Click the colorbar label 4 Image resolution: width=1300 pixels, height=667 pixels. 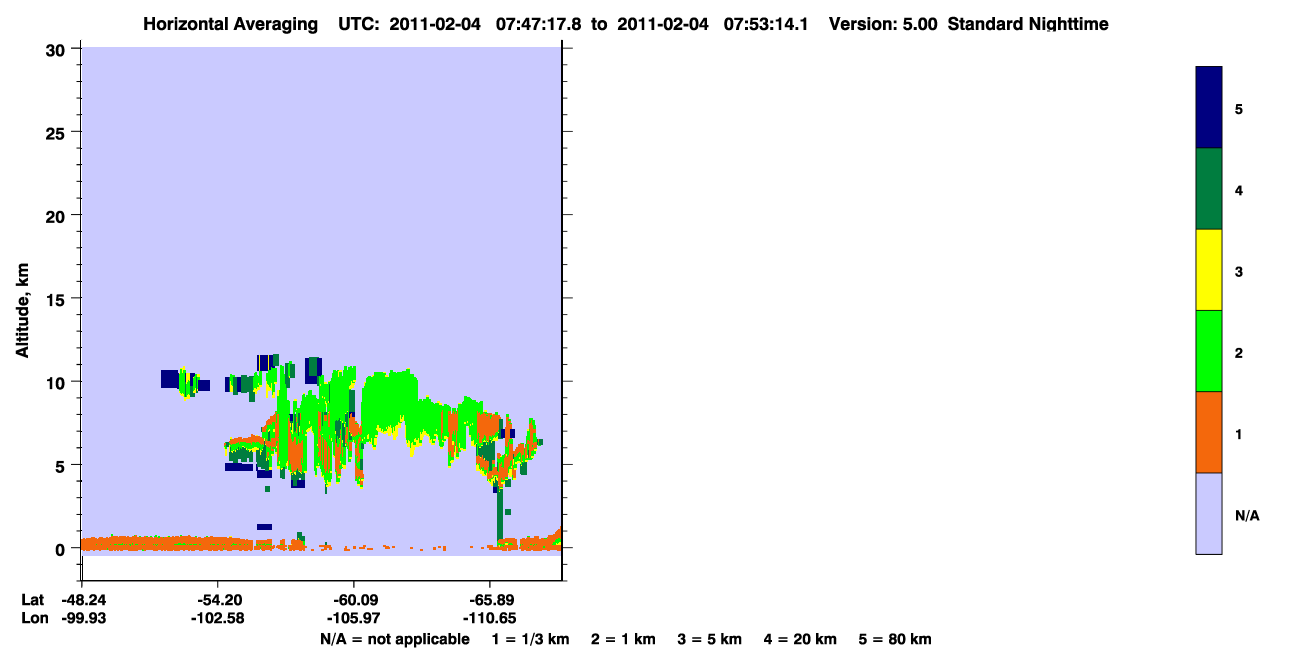pyautogui.click(x=1239, y=190)
